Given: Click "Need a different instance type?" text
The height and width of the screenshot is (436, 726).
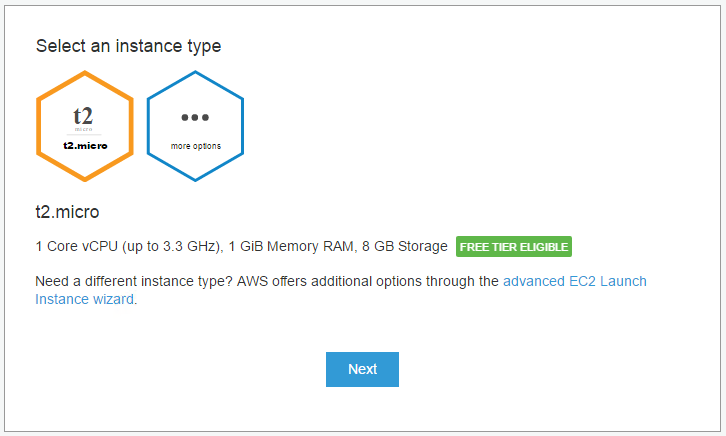Looking at the screenshot, I should pyautogui.click(x=134, y=281).
